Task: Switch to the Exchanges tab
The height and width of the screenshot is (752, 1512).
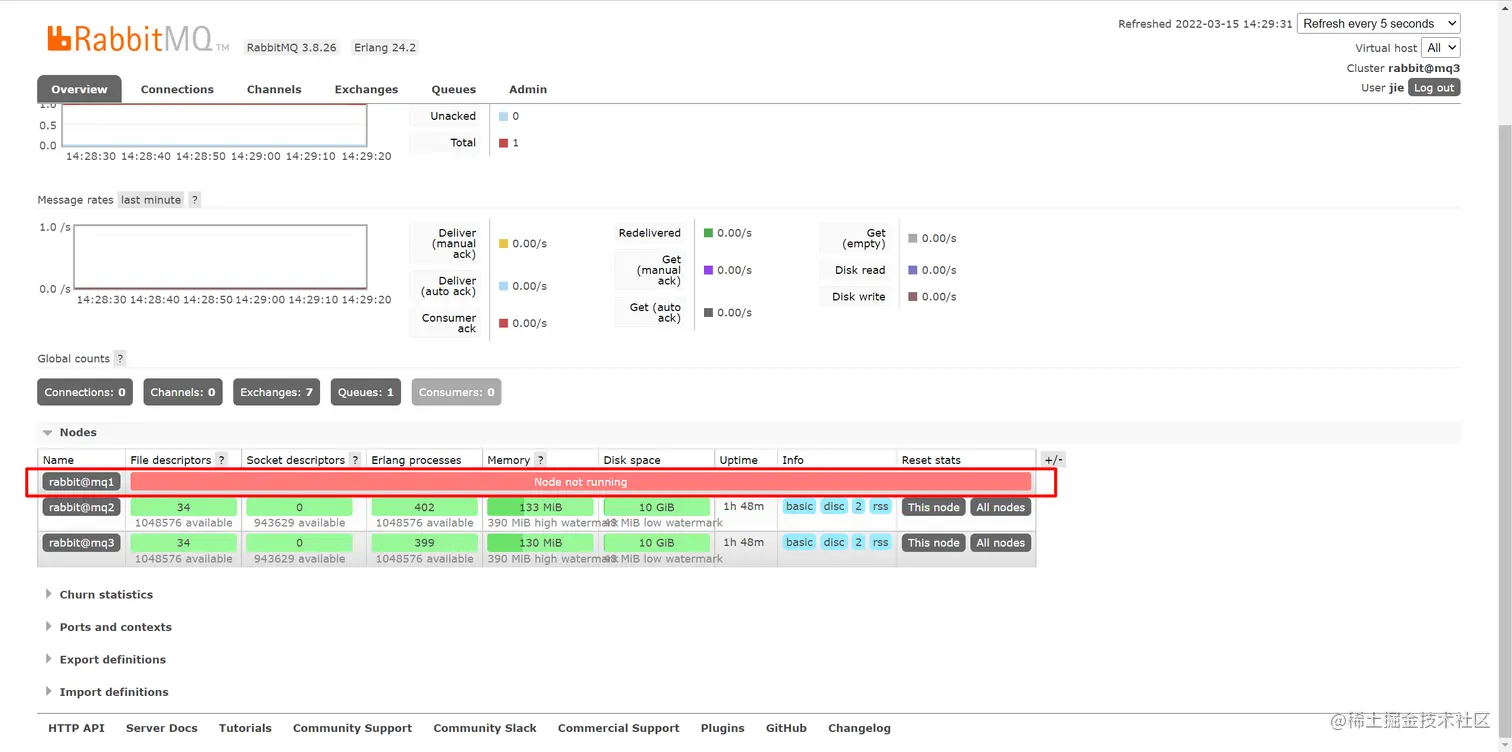Action: (366, 89)
